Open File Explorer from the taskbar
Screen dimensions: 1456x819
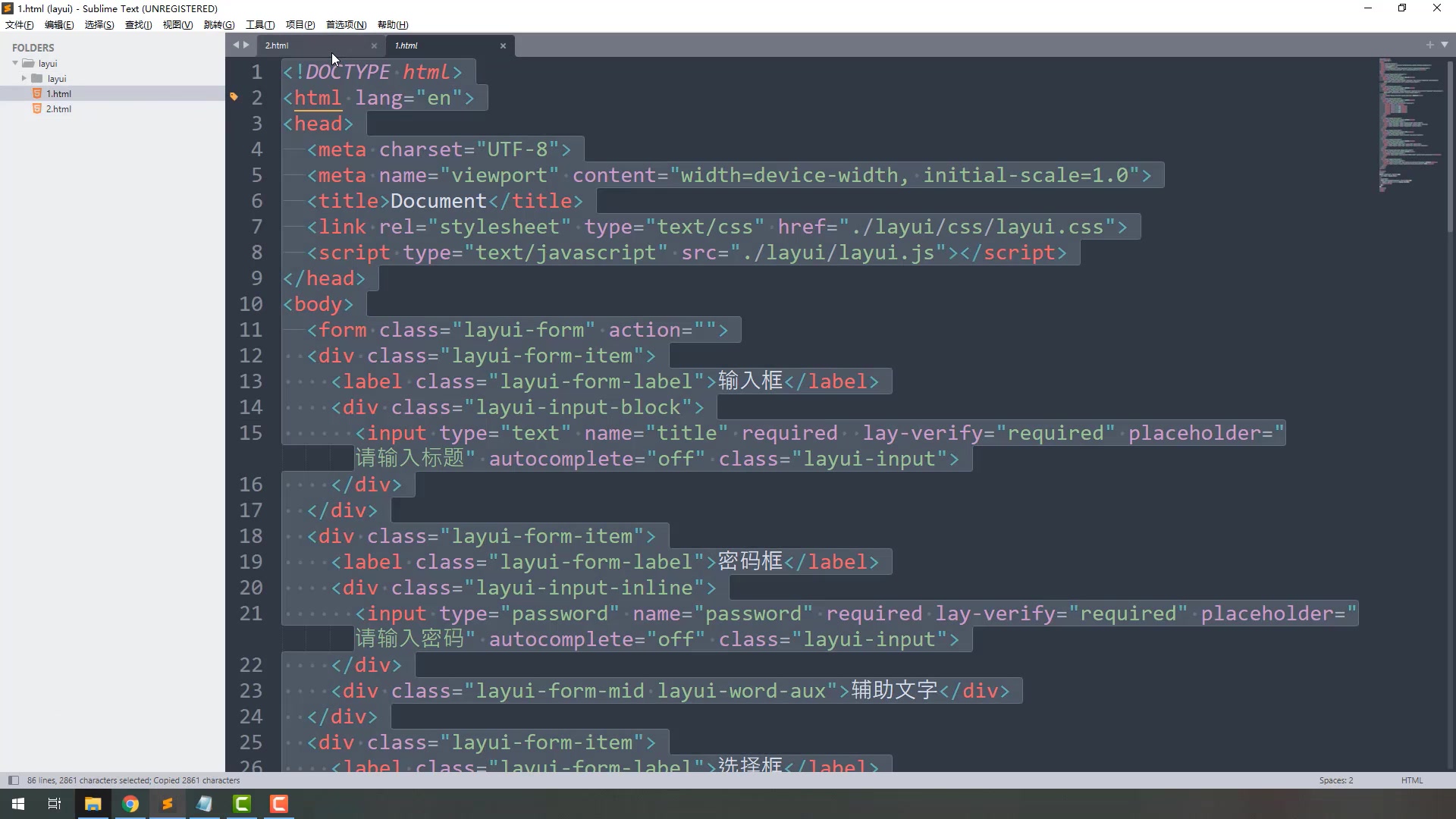pyautogui.click(x=93, y=804)
